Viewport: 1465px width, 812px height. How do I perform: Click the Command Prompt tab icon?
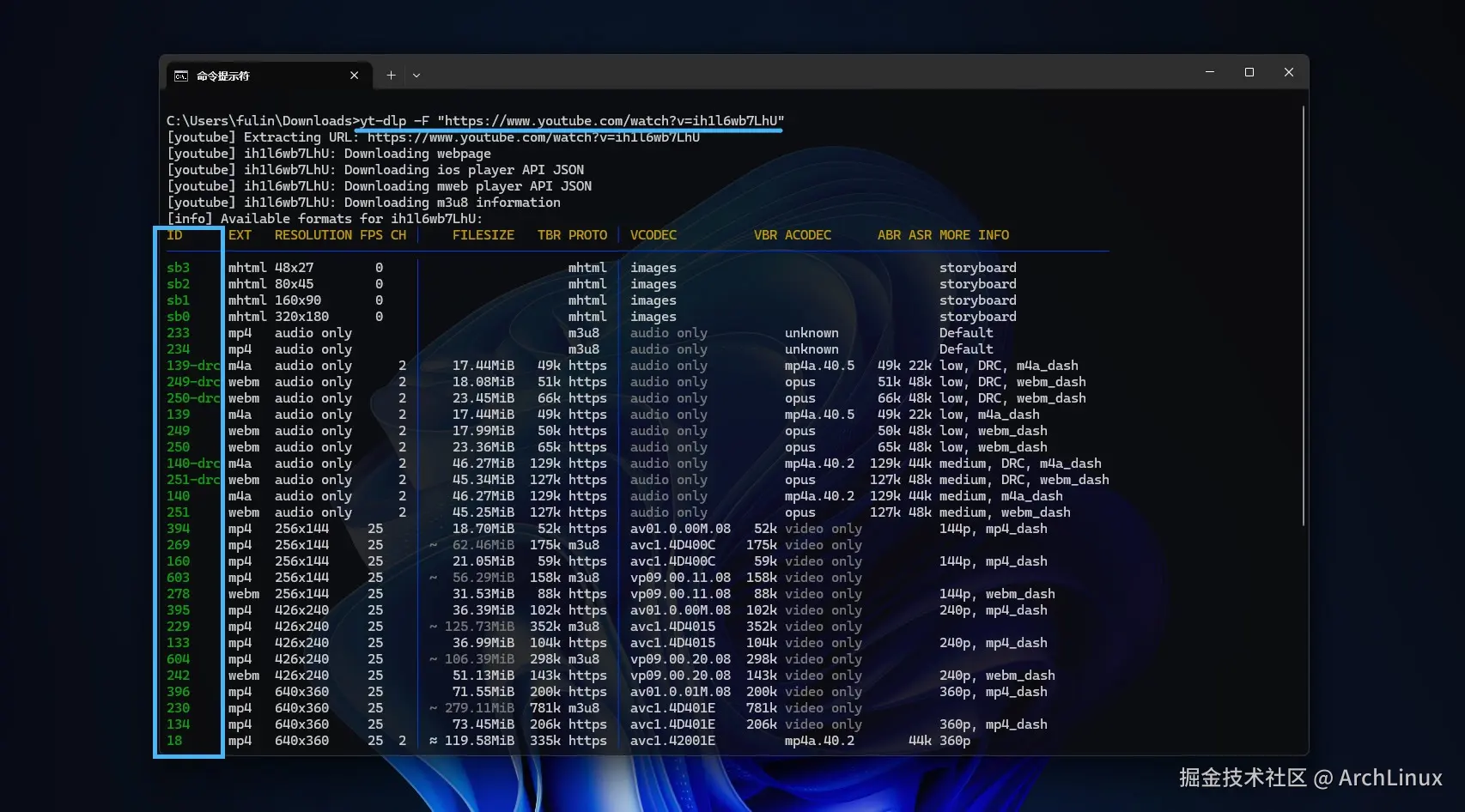point(181,76)
